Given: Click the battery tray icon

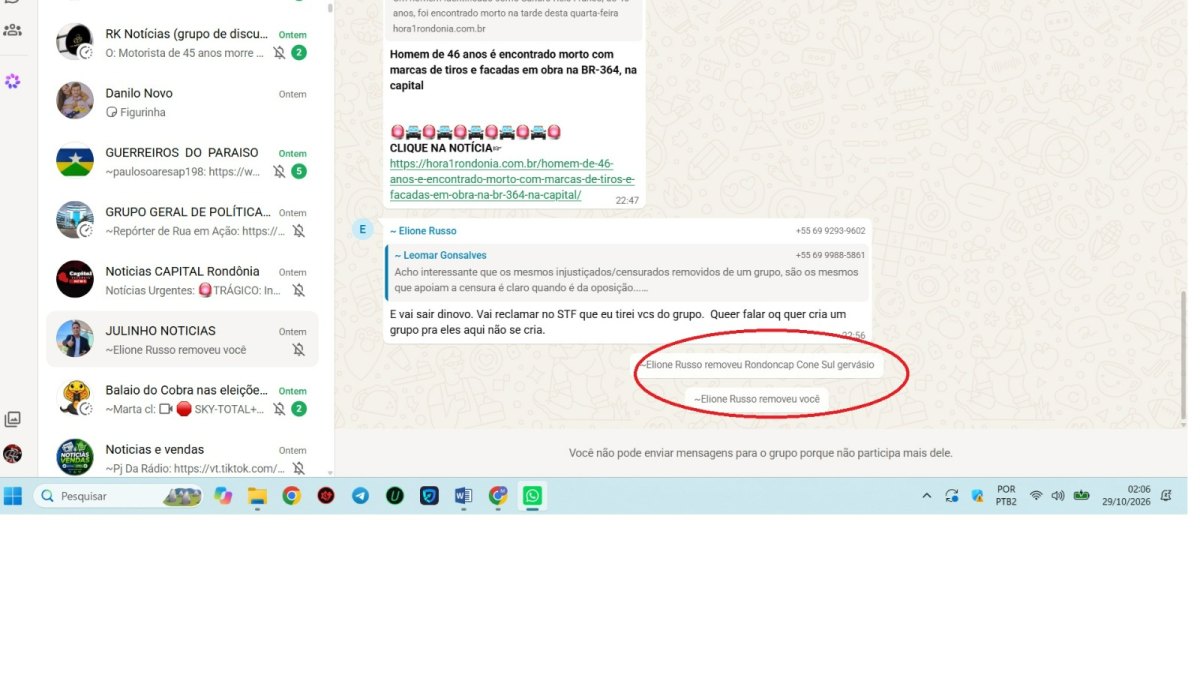Looking at the screenshot, I should [1081, 496].
